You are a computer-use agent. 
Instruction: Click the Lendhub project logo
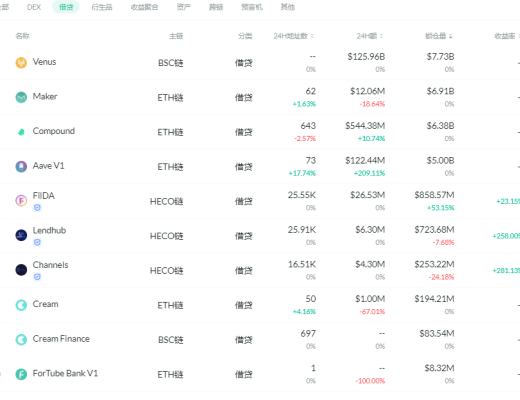click(21, 235)
